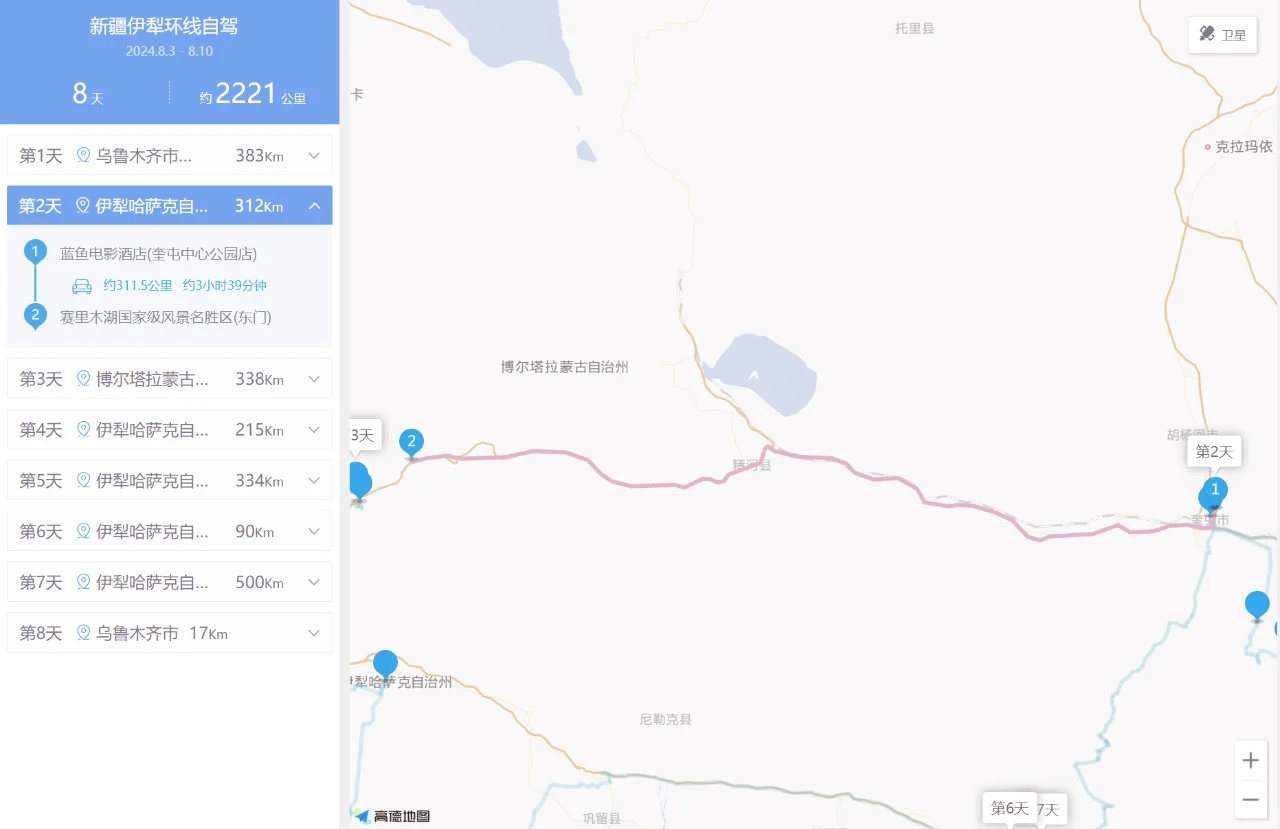Click circle marker 1 beside 蓝鱼电影酒店
This screenshot has width=1280, height=829.
coord(35,252)
